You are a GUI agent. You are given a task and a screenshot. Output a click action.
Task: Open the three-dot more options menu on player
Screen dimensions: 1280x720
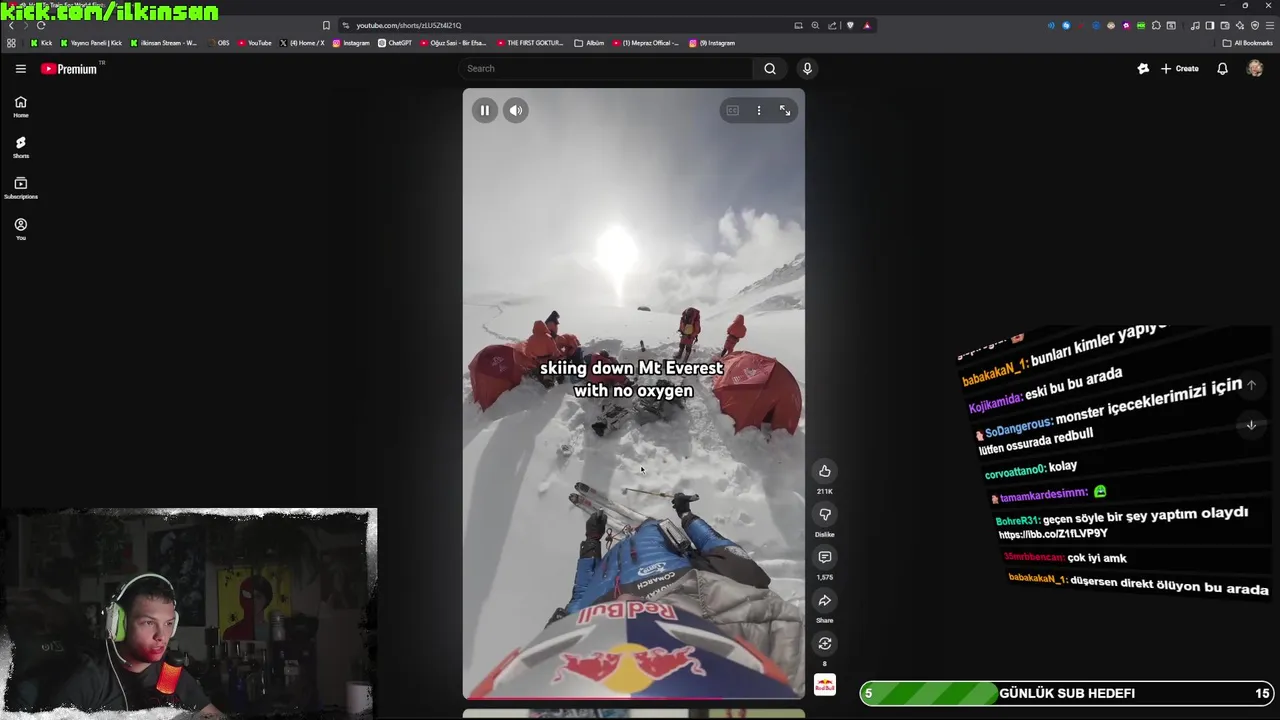[x=759, y=111]
